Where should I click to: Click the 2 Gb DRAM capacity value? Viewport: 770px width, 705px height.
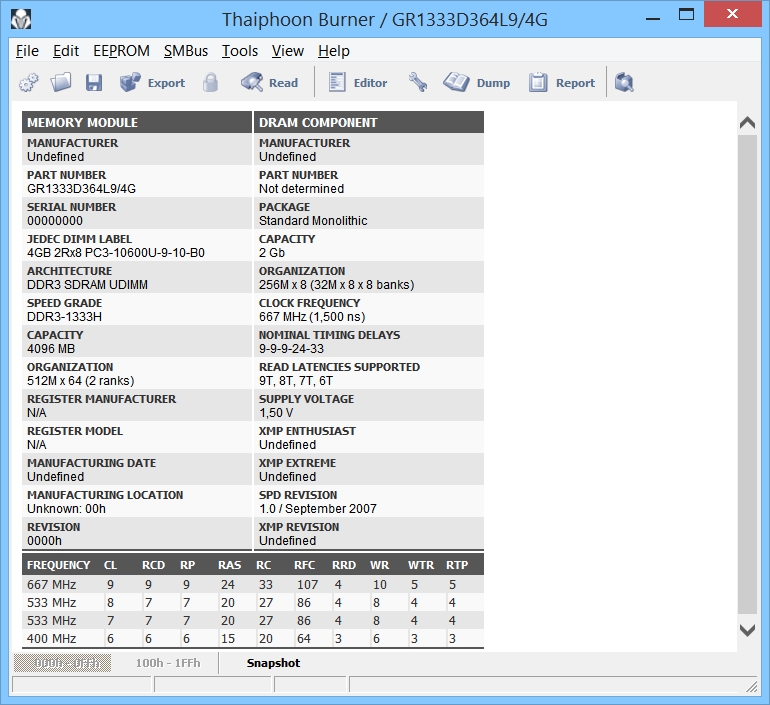click(272, 252)
